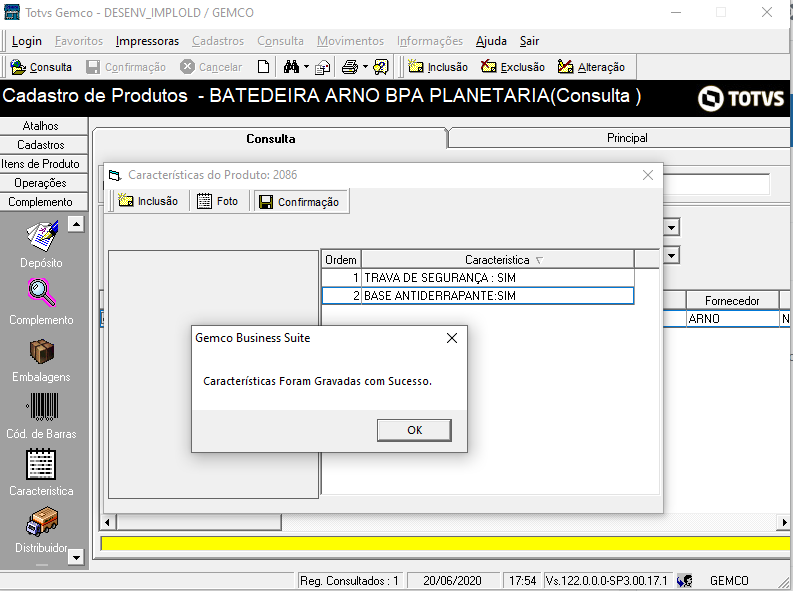Click the 20/06/2020 date in status bar
Viewport: 793px width, 591px height.
click(452, 581)
